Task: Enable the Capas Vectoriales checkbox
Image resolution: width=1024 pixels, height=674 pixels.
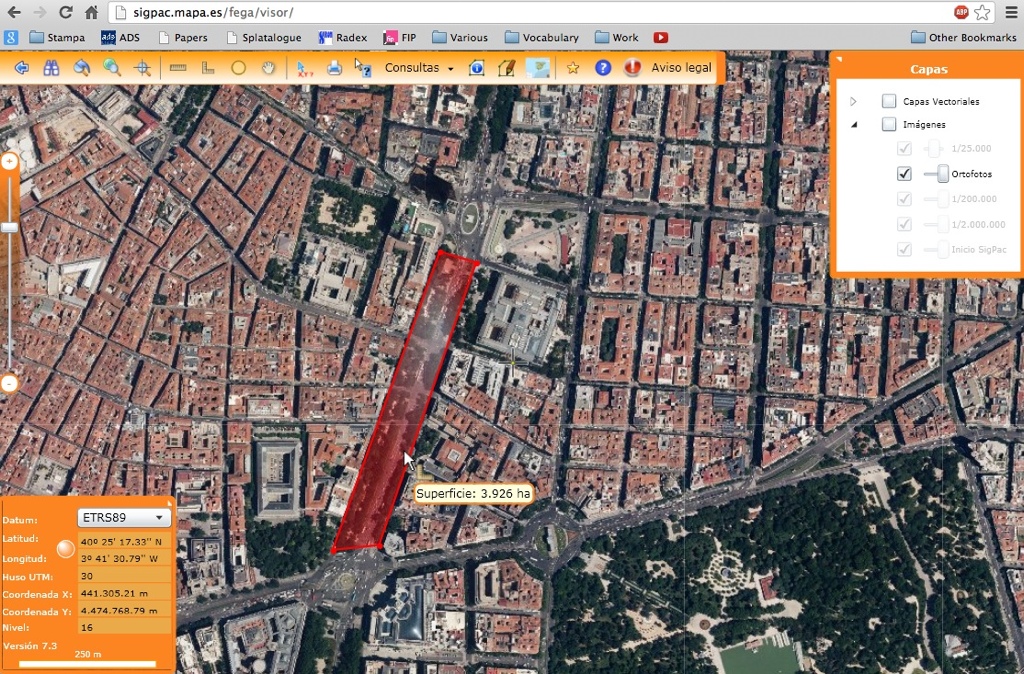Action: (888, 101)
